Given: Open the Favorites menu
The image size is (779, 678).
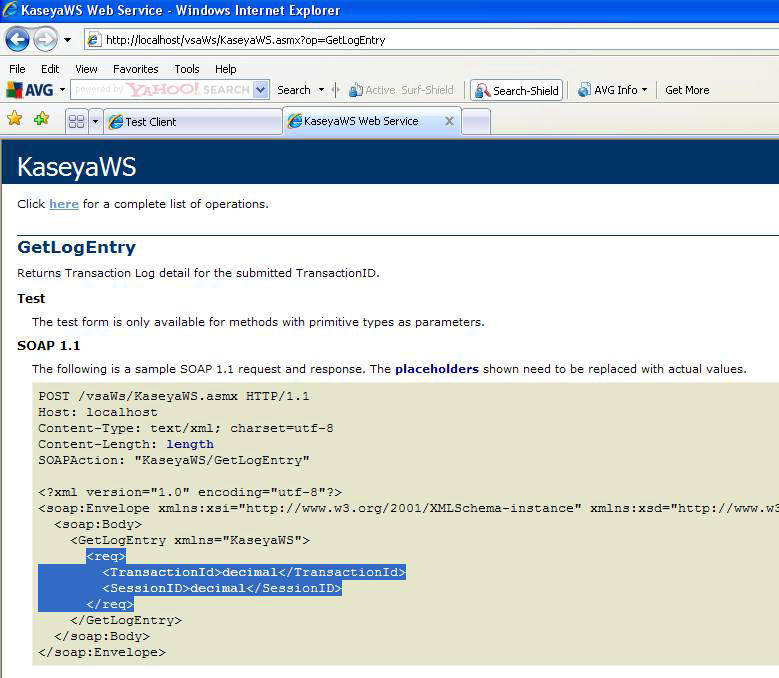Looking at the screenshot, I should pyautogui.click(x=135, y=69).
